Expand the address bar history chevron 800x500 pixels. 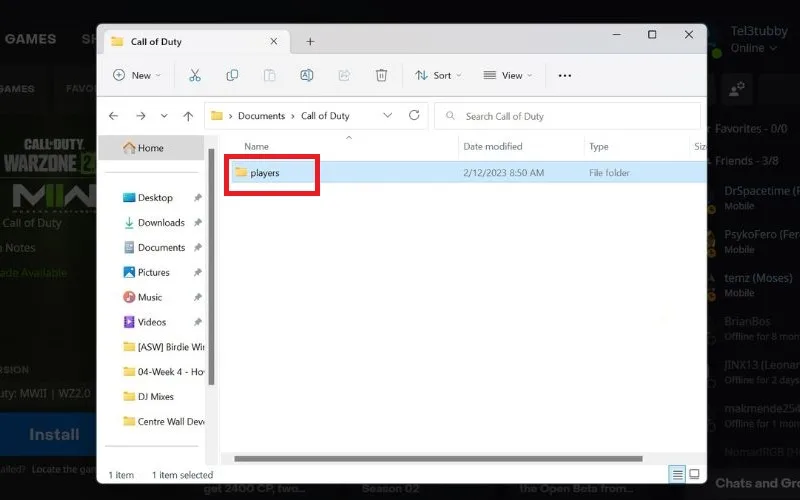pos(388,115)
